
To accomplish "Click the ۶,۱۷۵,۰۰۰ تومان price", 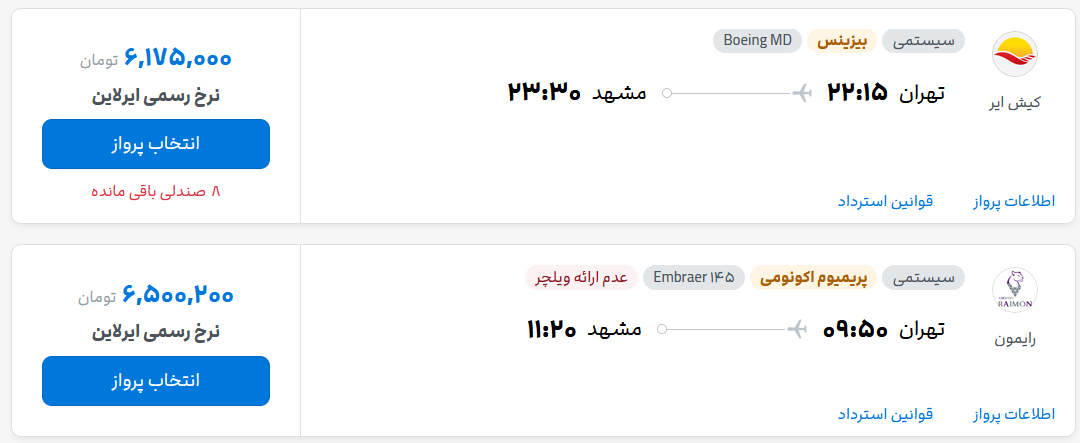I will pyautogui.click(x=156, y=59).
